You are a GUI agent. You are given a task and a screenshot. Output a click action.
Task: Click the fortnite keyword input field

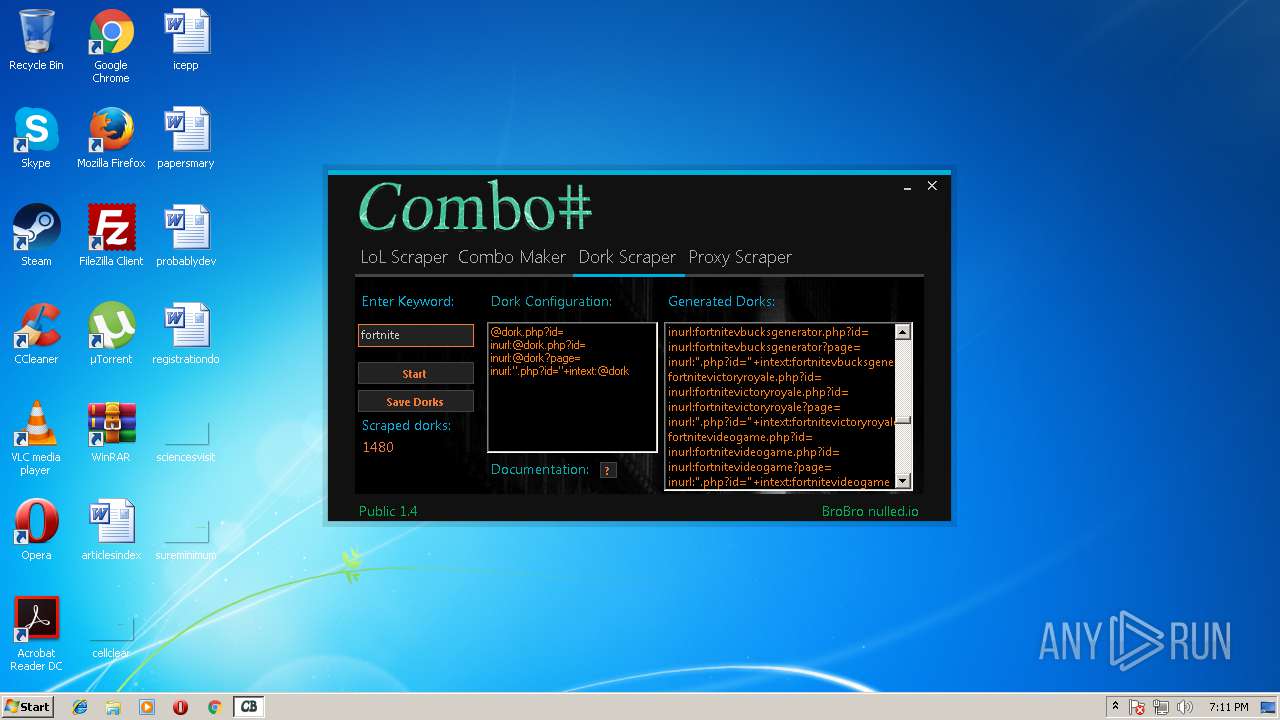(x=415, y=335)
